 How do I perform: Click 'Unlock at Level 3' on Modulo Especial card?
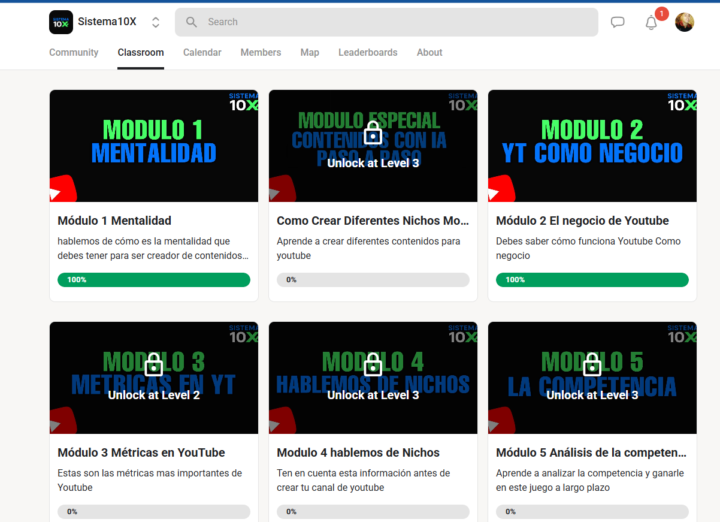373,163
